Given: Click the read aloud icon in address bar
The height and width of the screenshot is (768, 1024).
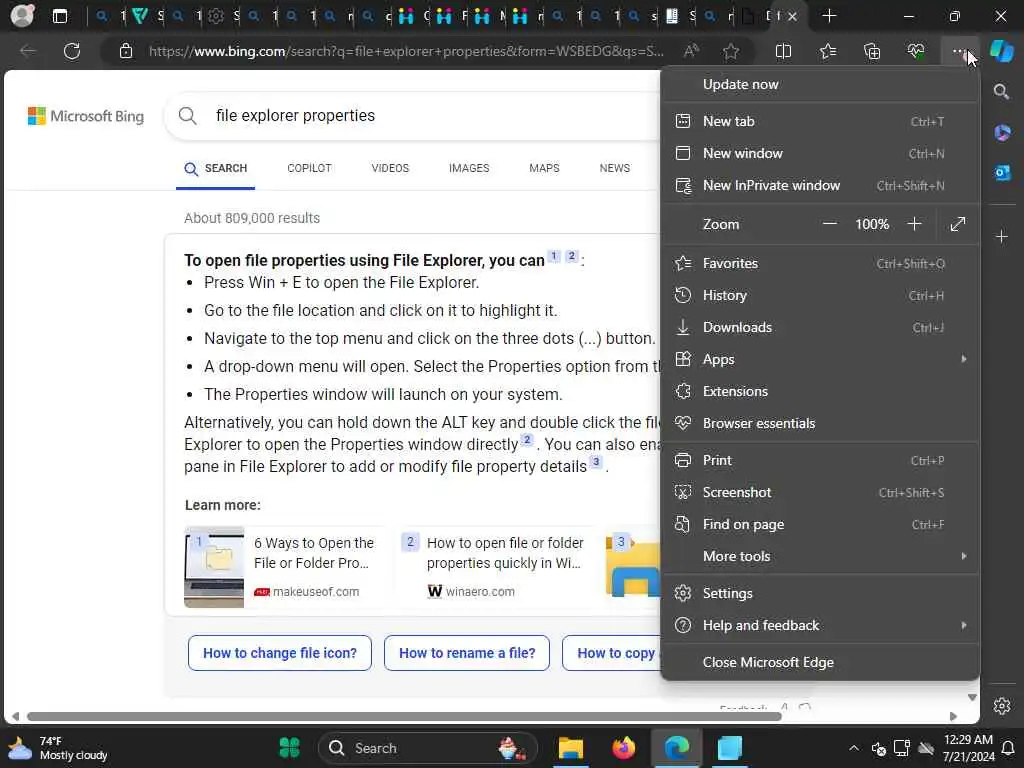Looking at the screenshot, I should pyautogui.click(x=691, y=51).
